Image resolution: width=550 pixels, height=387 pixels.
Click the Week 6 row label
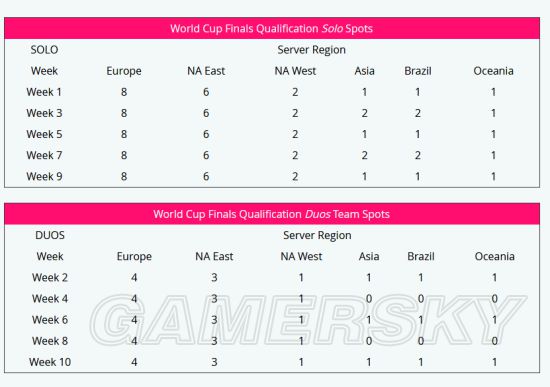[50, 319]
